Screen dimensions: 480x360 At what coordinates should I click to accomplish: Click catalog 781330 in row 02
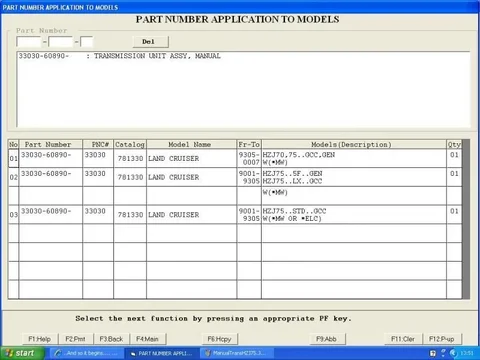coord(130,177)
